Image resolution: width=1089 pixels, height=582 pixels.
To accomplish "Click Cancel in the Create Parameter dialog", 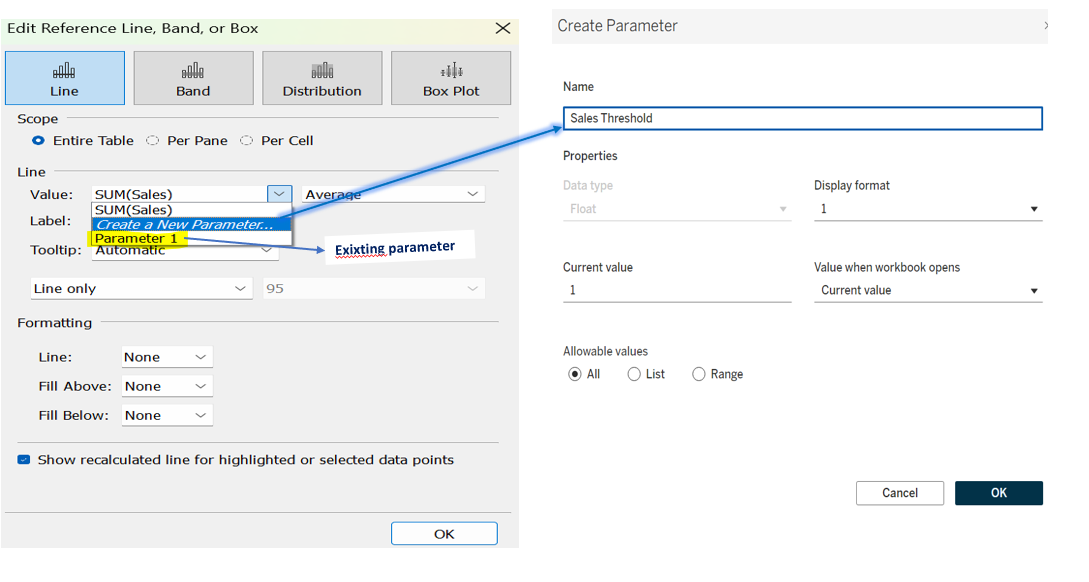I will coord(898,493).
